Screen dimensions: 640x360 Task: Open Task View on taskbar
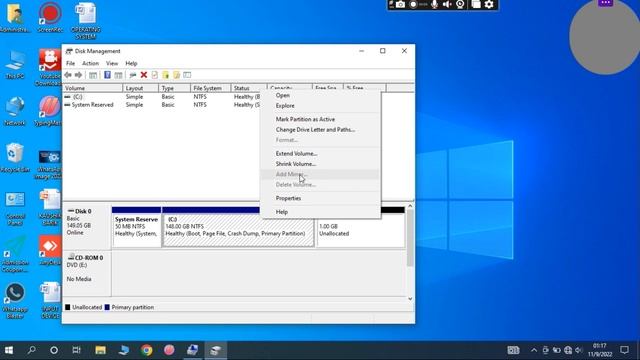click(76, 350)
